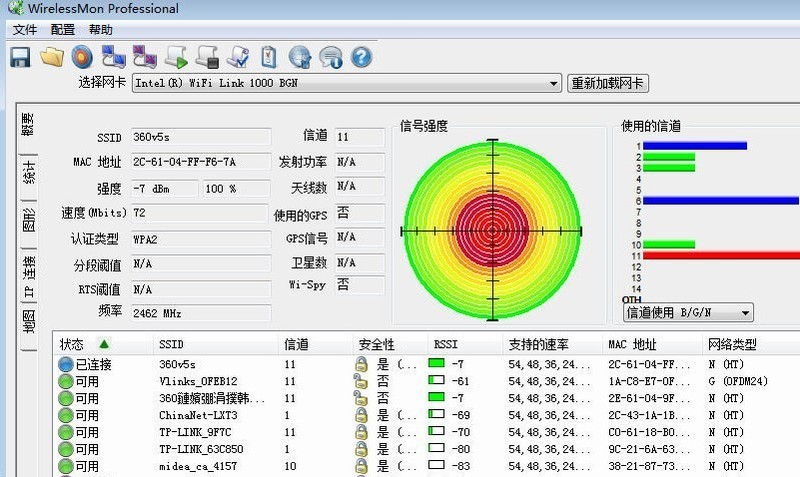Image resolution: width=800 pixels, height=477 pixels.
Task: Click padlock icon in ChinaNet-LXT3 row
Action: 361,415
